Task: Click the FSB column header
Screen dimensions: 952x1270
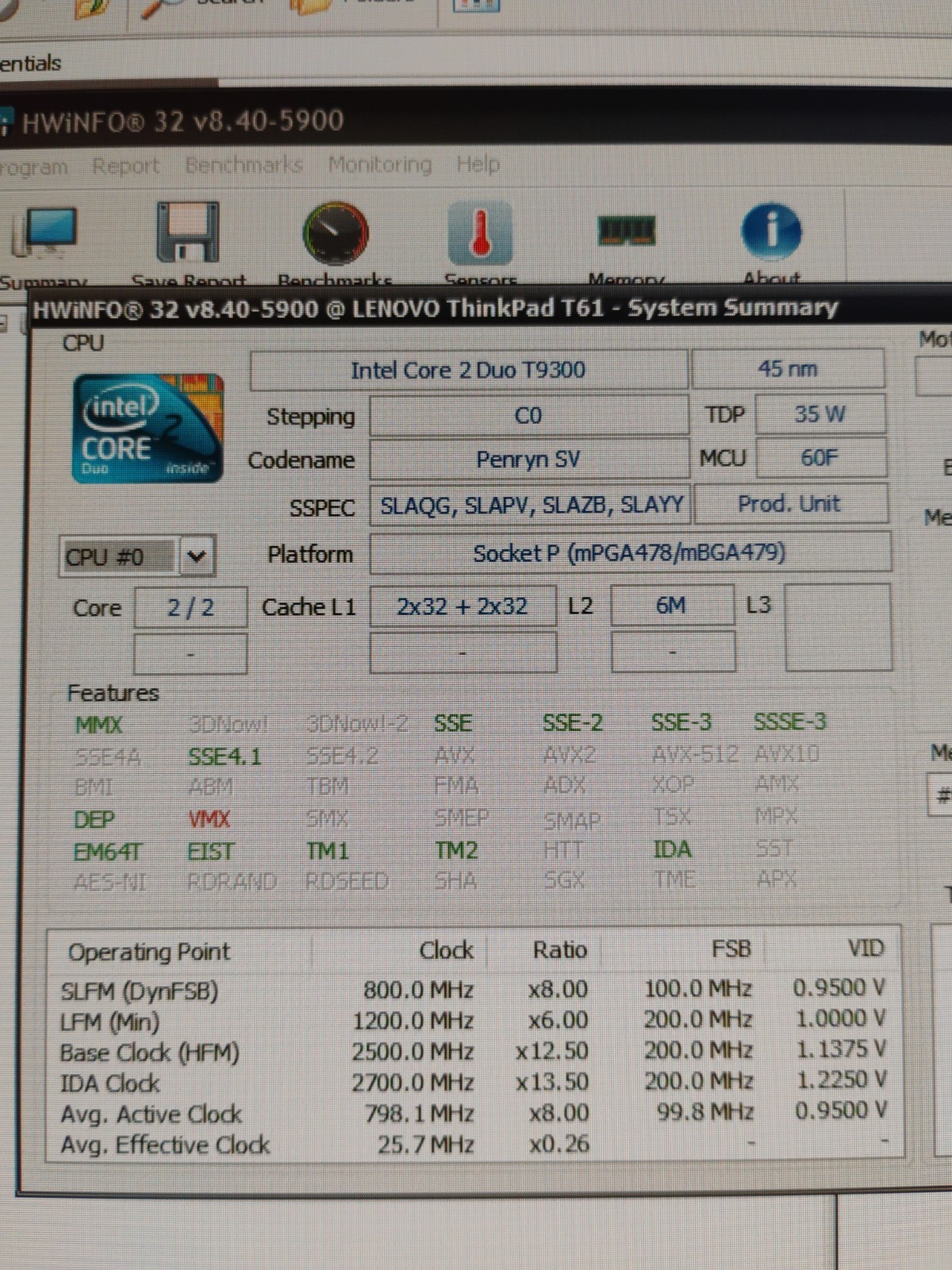Action: coord(731,949)
